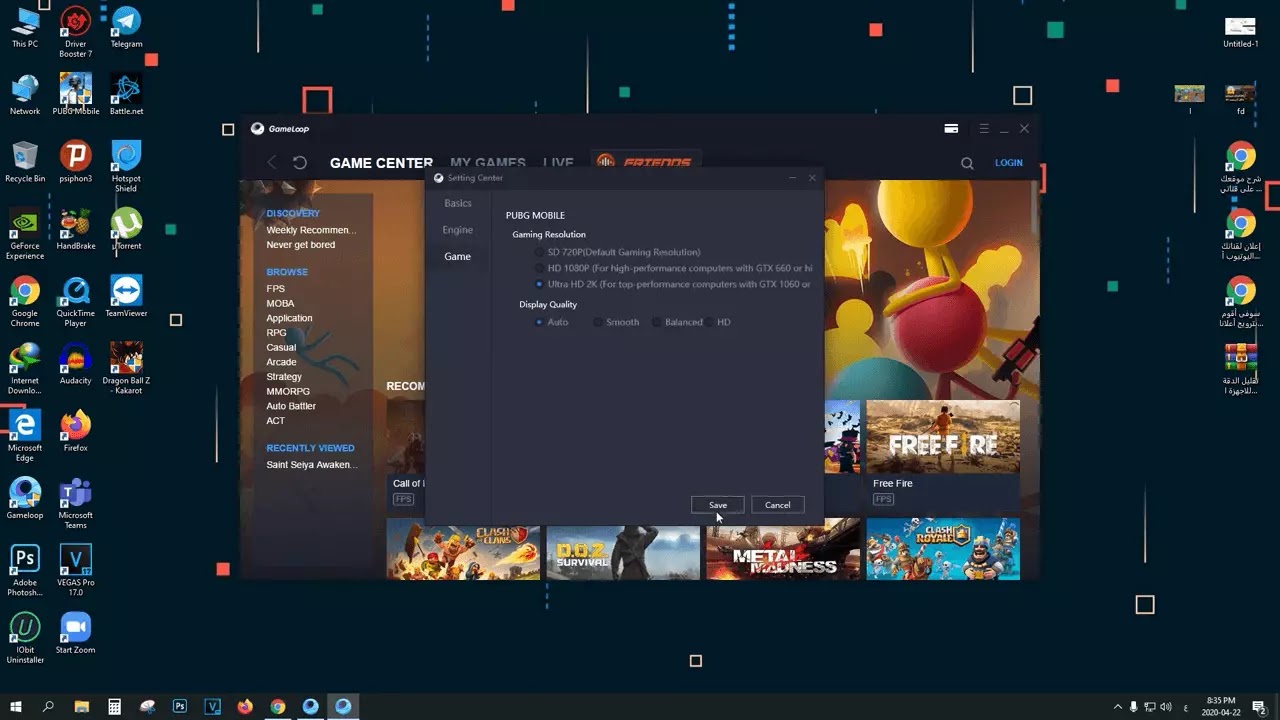
Task: Save the Setting Center changes
Action: [x=718, y=505]
